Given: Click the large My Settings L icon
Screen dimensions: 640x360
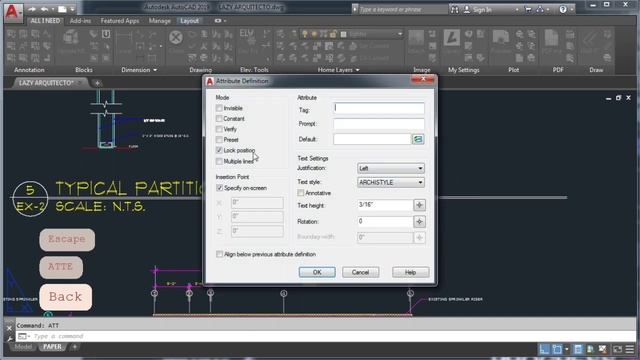Looking at the screenshot, I should click(x=452, y=38).
